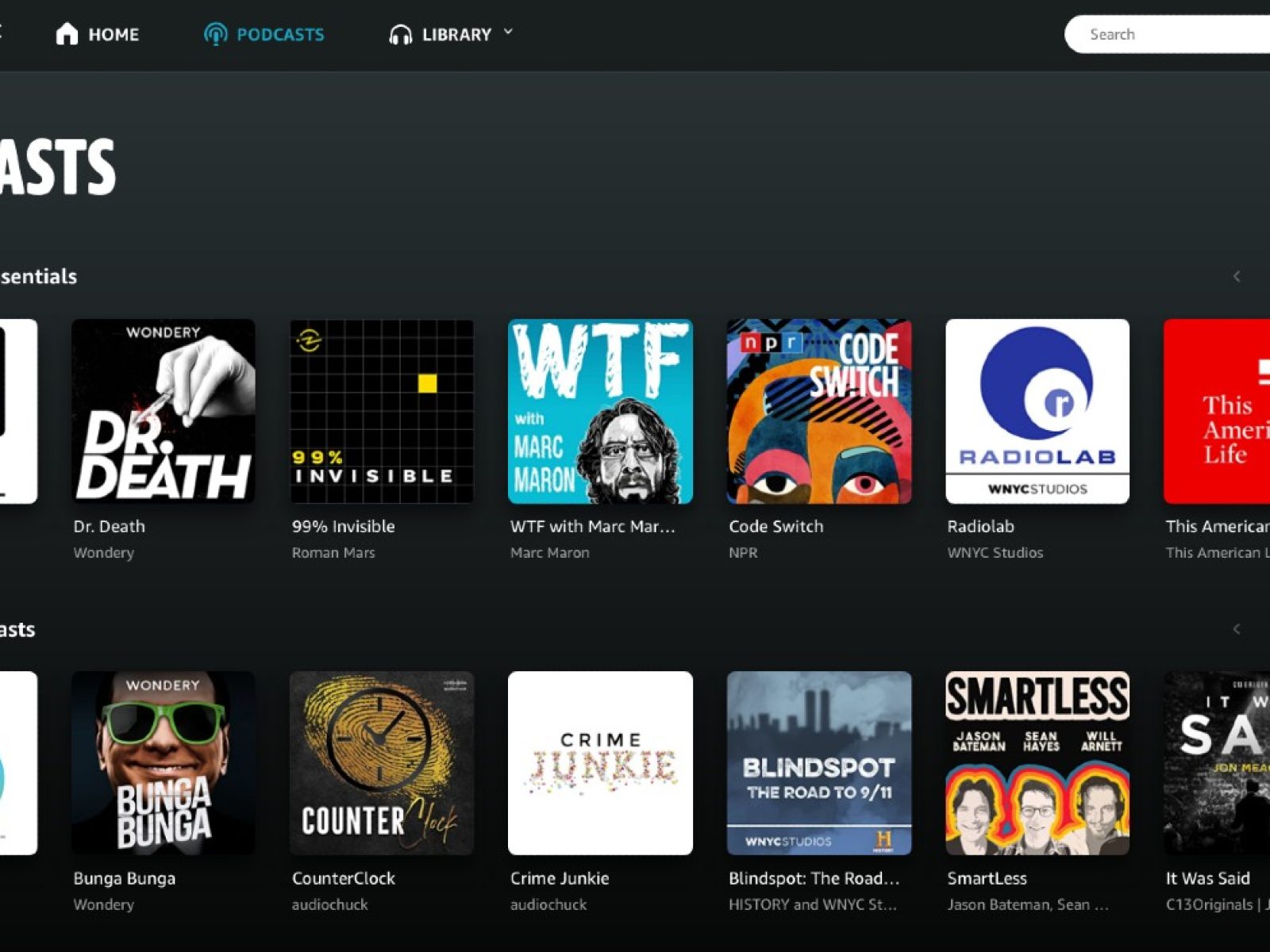Open SmartLess podcast artwork
The height and width of the screenshot is (952, 1270).
click(1037, 763)
